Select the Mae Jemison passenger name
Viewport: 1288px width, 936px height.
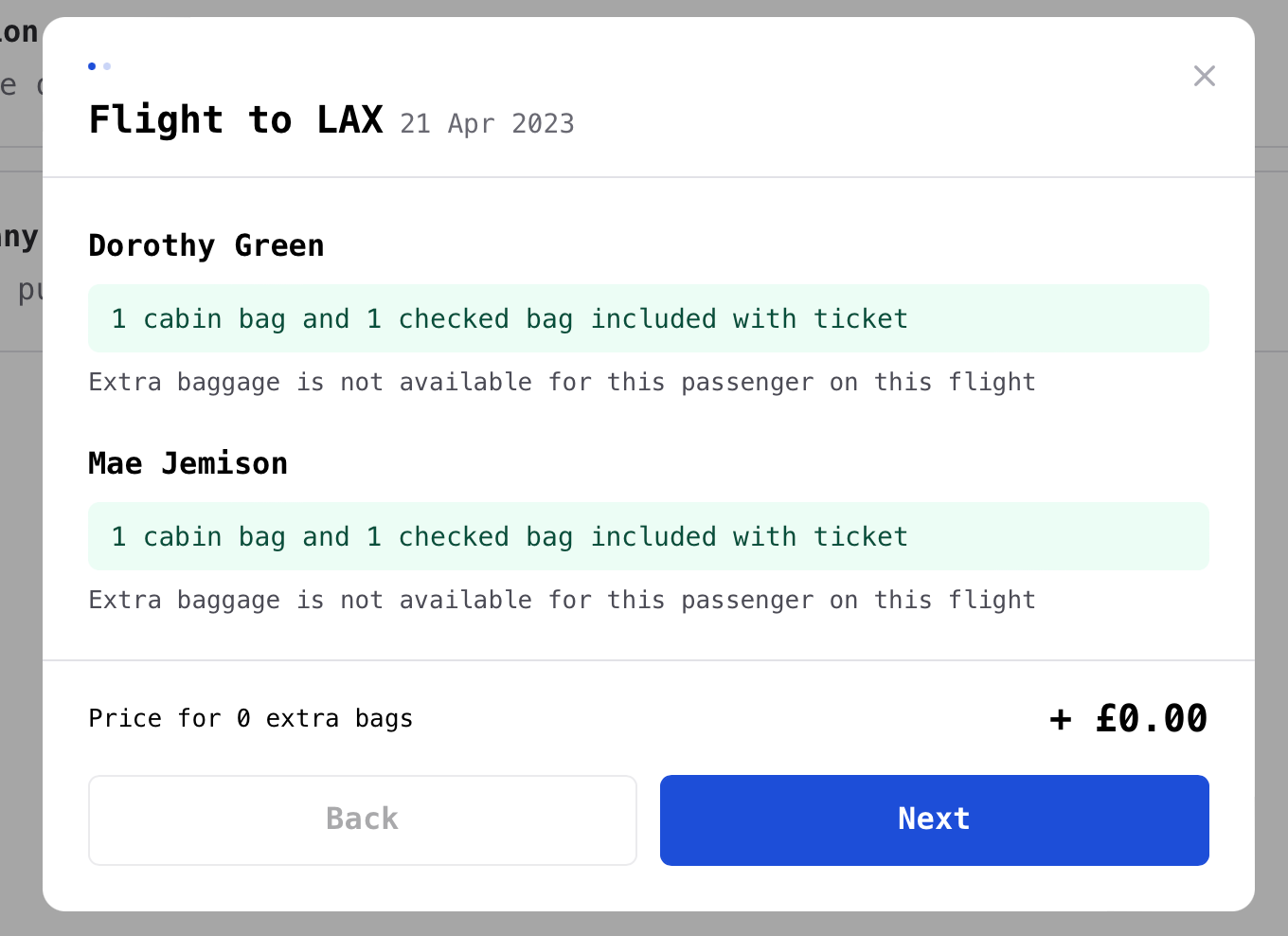[x=188, y=463]
